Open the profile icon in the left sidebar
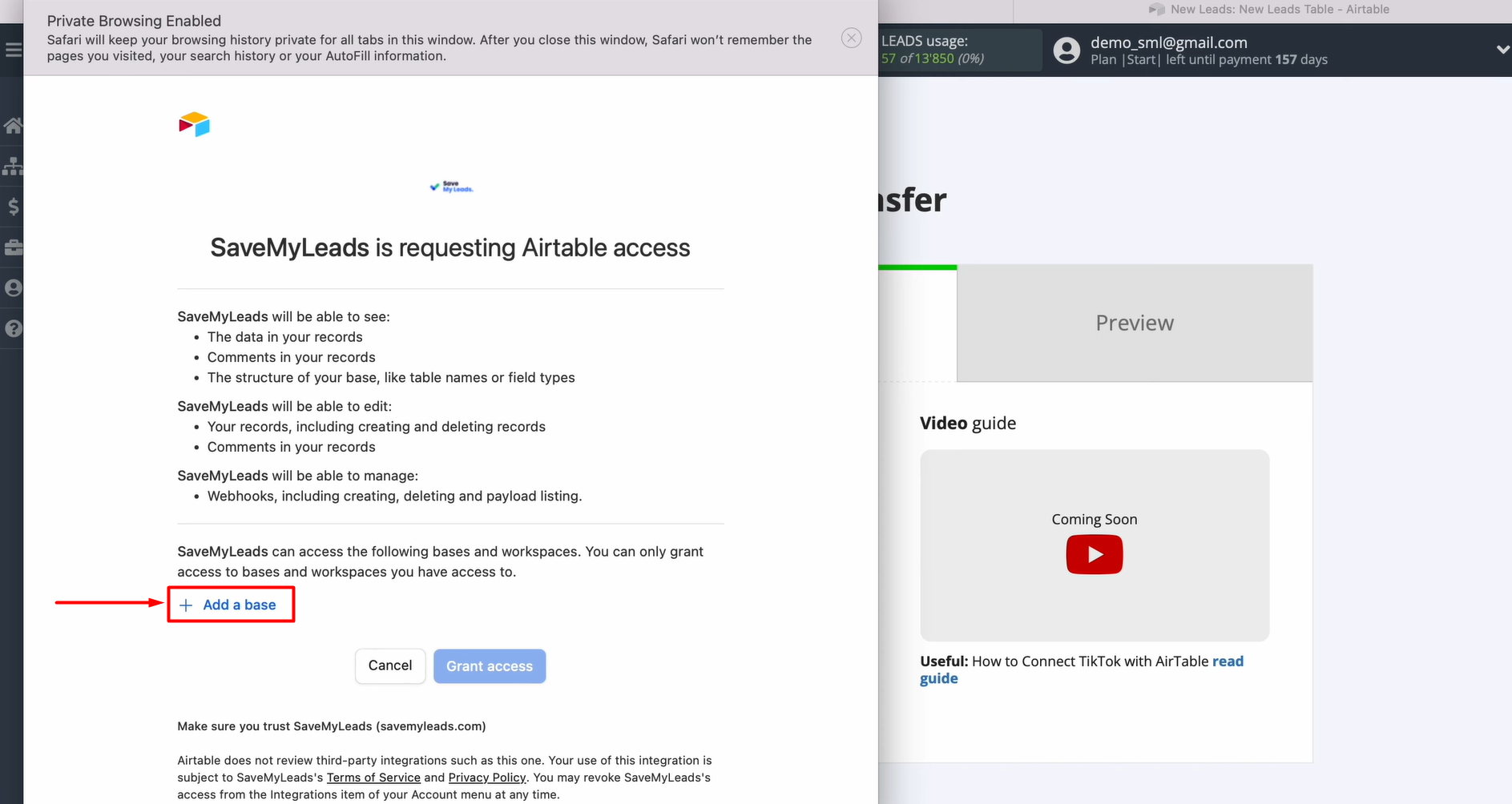Screen dimensions: 1512x804 click(x=13, y=288)
